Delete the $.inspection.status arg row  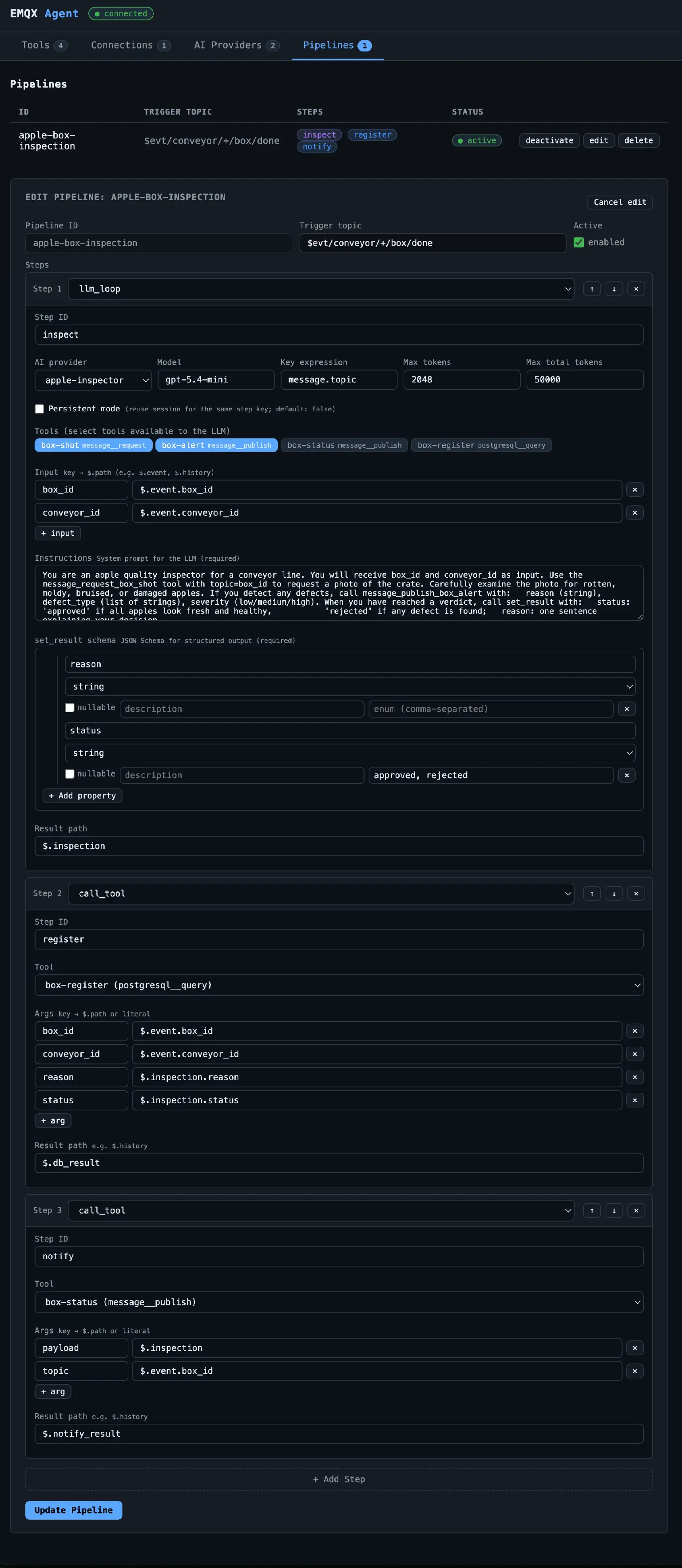(x=634, y=1100)
